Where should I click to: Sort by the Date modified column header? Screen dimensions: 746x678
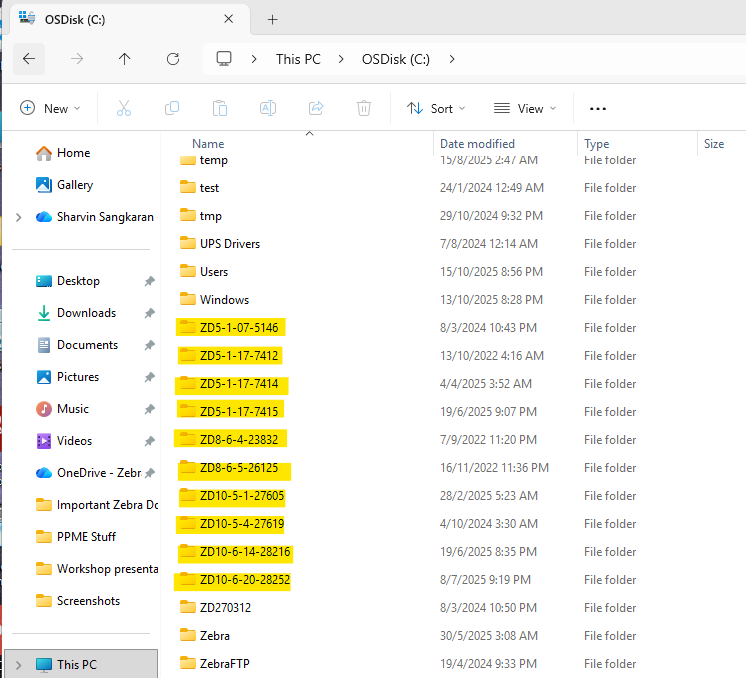[x=477, y=144]
